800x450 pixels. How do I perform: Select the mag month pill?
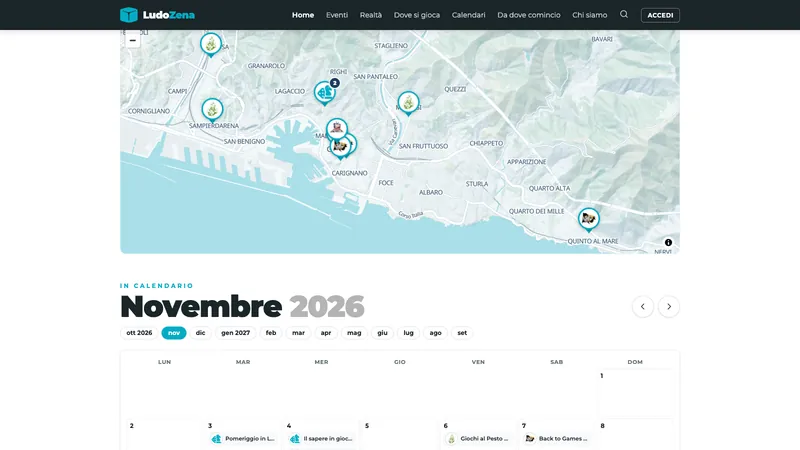click(354, 333)
